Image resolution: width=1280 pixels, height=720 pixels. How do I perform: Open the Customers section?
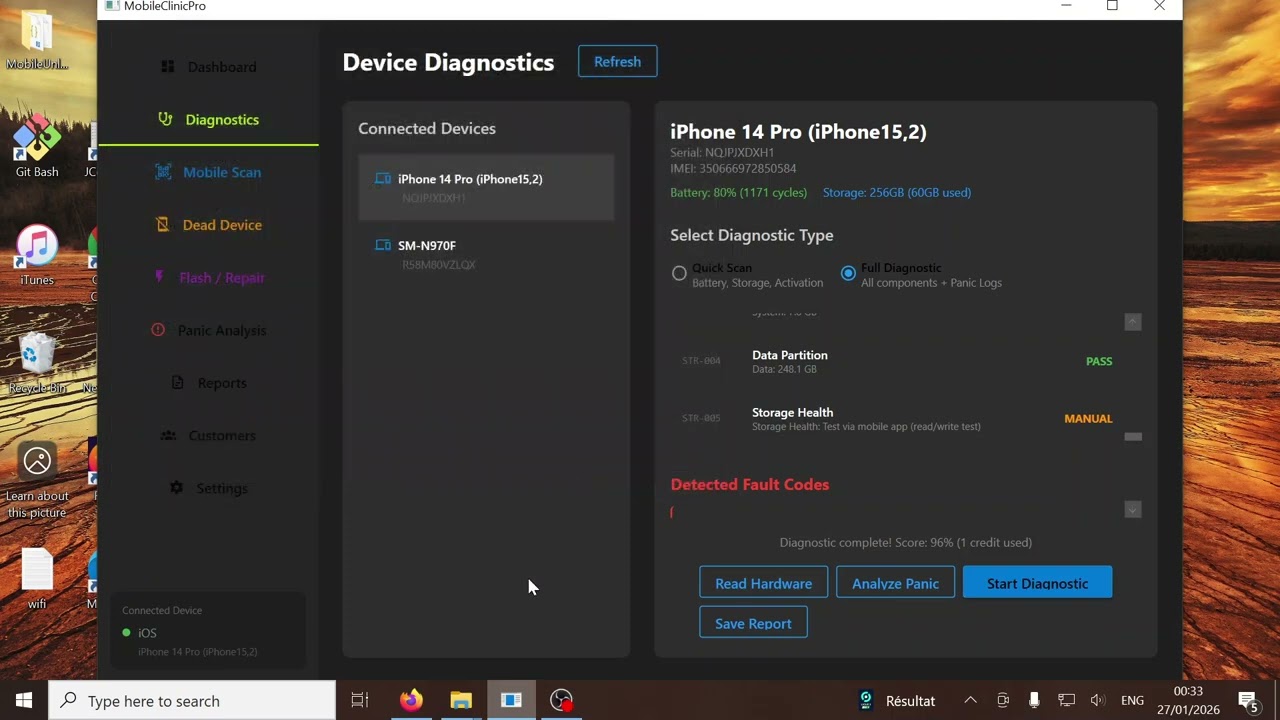click(x=208, y=435)
